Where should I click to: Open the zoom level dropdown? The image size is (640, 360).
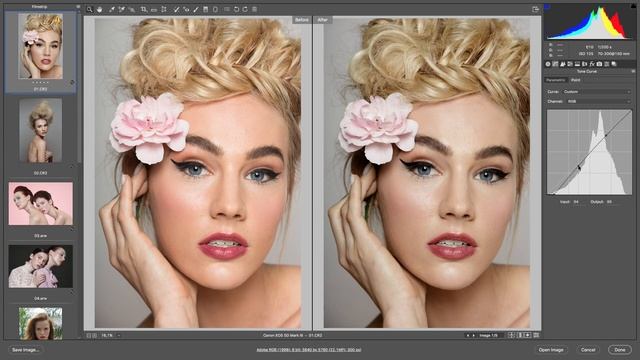[119, 335]
